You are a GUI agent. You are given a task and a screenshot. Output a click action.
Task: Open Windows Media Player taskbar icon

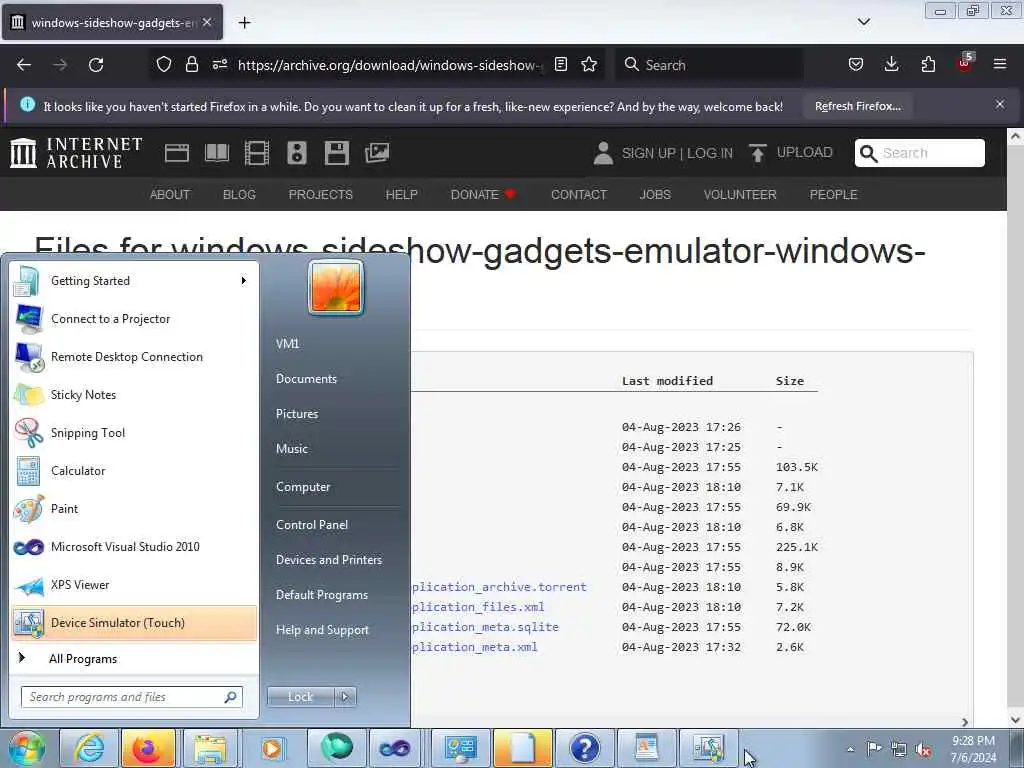(272, 748)
